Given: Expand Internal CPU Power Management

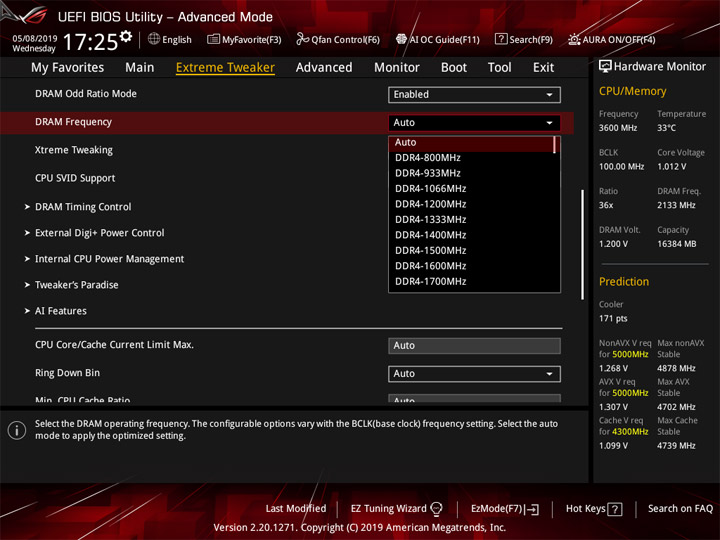Looking at the screenshot, I should coord(109,259).
